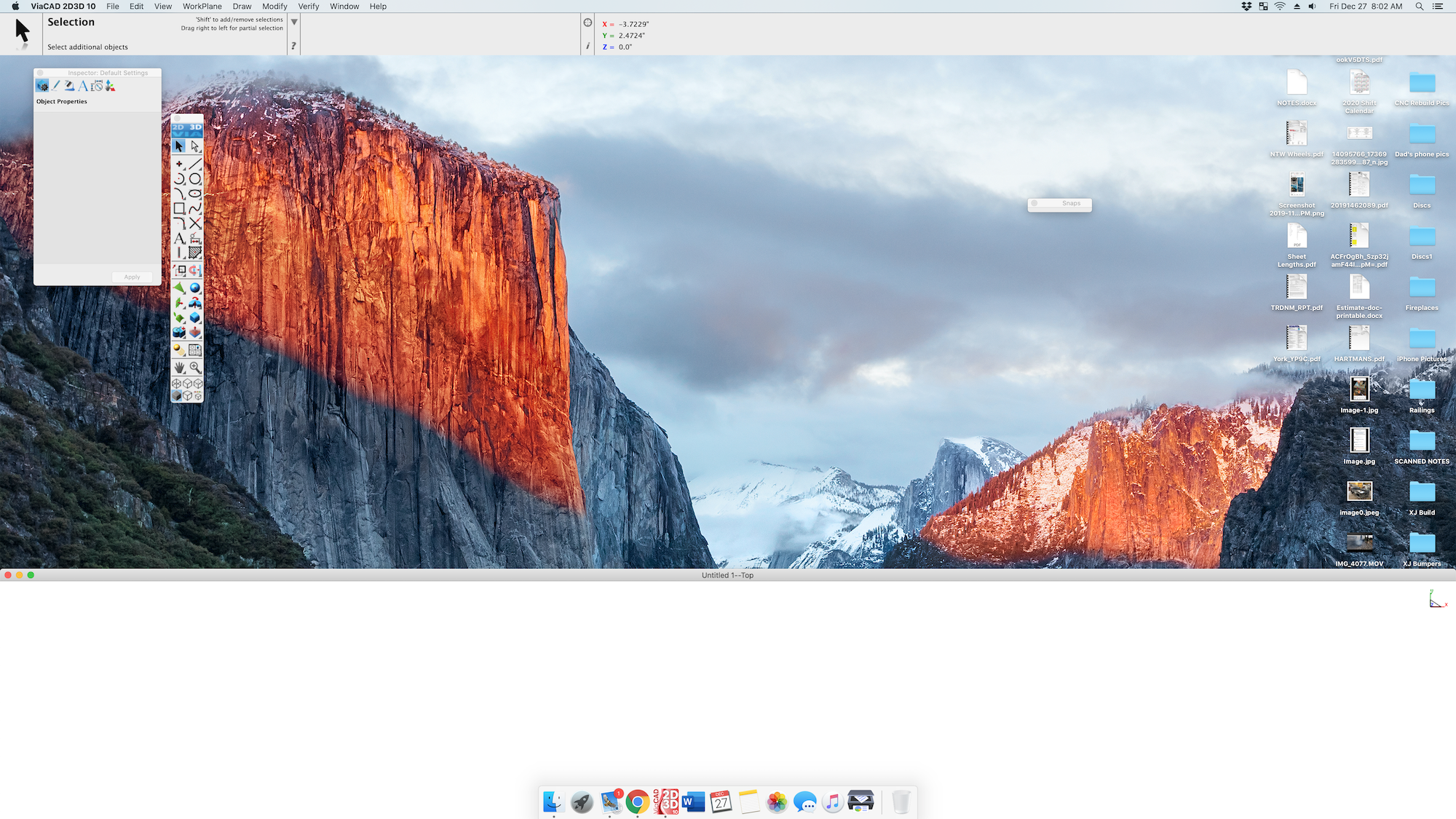Screen dimensions: 1456x819
Task: Activate the text annotation tool
Action: pyautogui.click(x=179, y=239)
